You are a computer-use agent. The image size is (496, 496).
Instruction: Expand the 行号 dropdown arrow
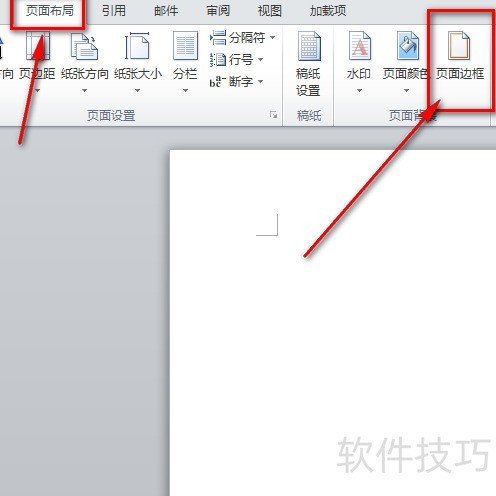click(x=261, y=60)
